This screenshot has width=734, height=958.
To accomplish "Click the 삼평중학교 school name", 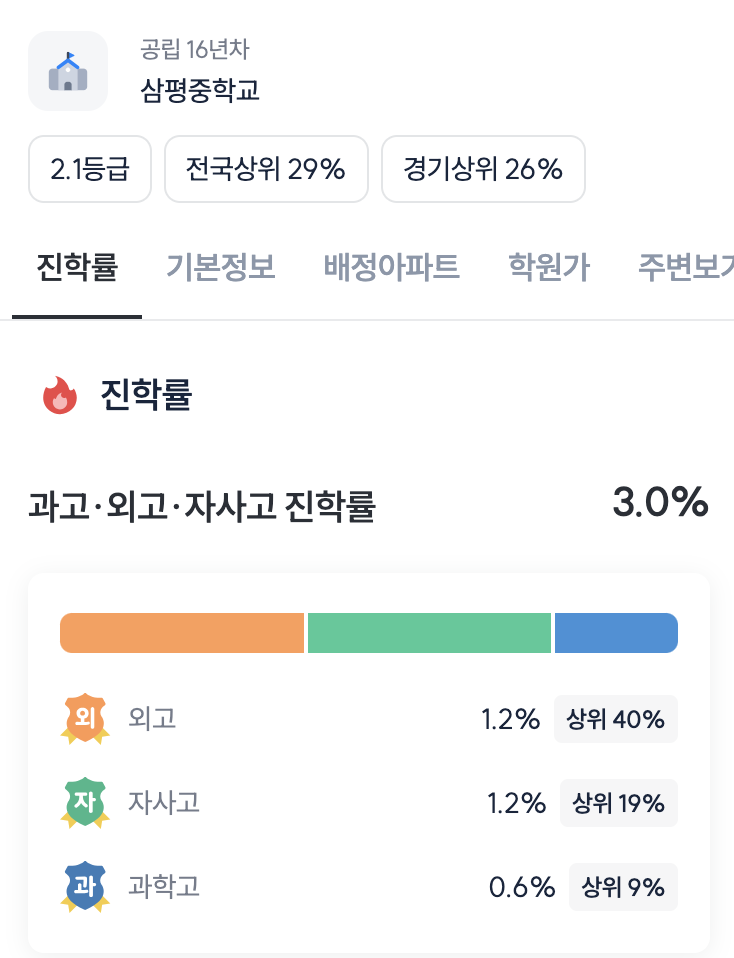I will click(x=201, y=91).
